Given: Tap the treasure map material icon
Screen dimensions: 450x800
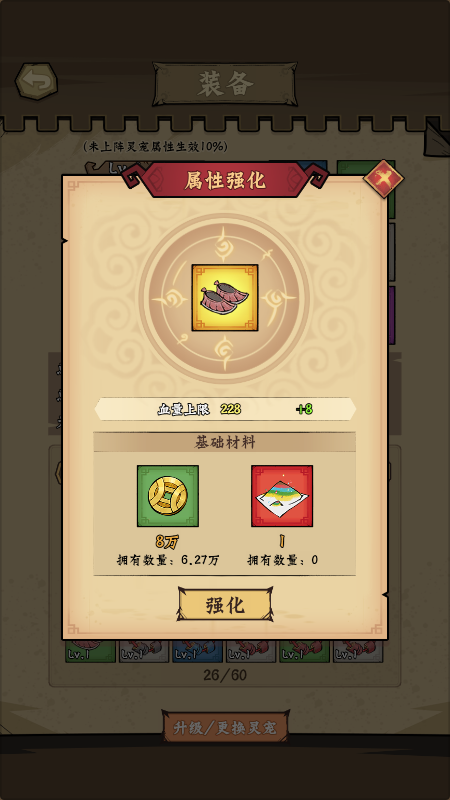Looking at the screenshot, I should [x=282, y=495].
